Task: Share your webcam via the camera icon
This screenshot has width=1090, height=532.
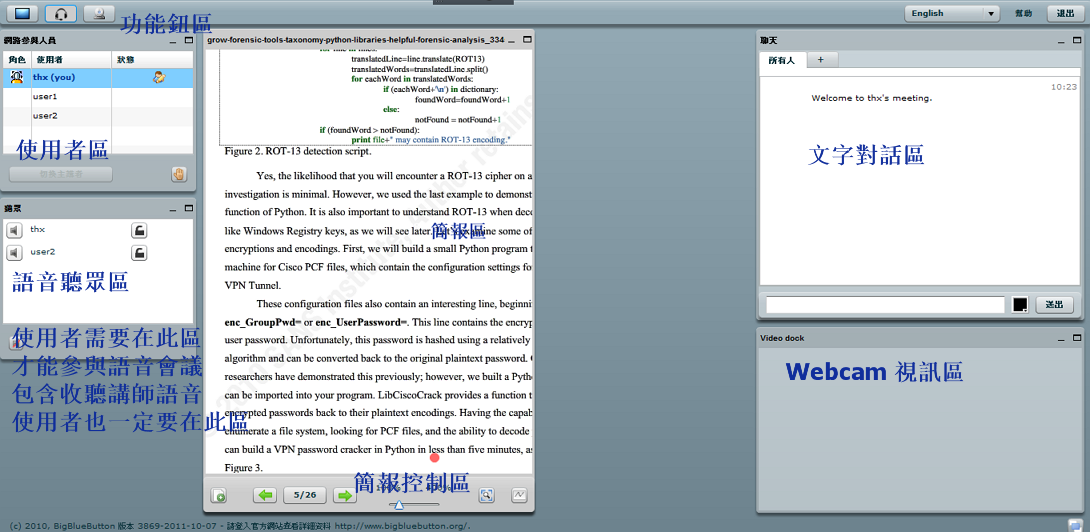Action: (x=99, y=13)
